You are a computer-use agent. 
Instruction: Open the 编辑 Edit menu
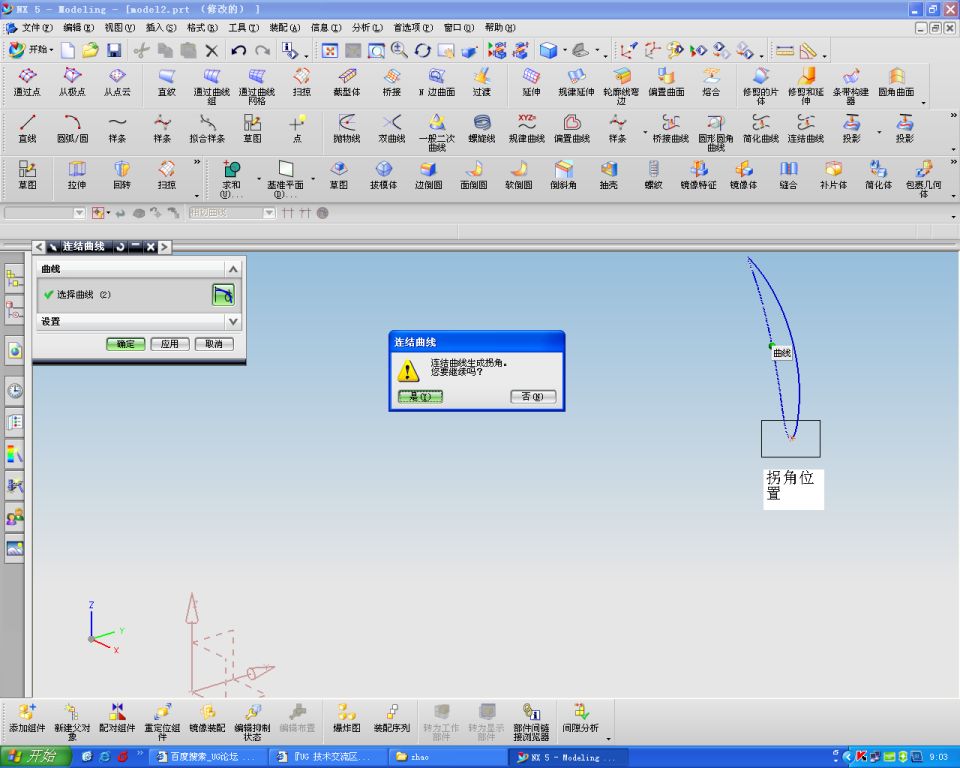pos(78,28)
